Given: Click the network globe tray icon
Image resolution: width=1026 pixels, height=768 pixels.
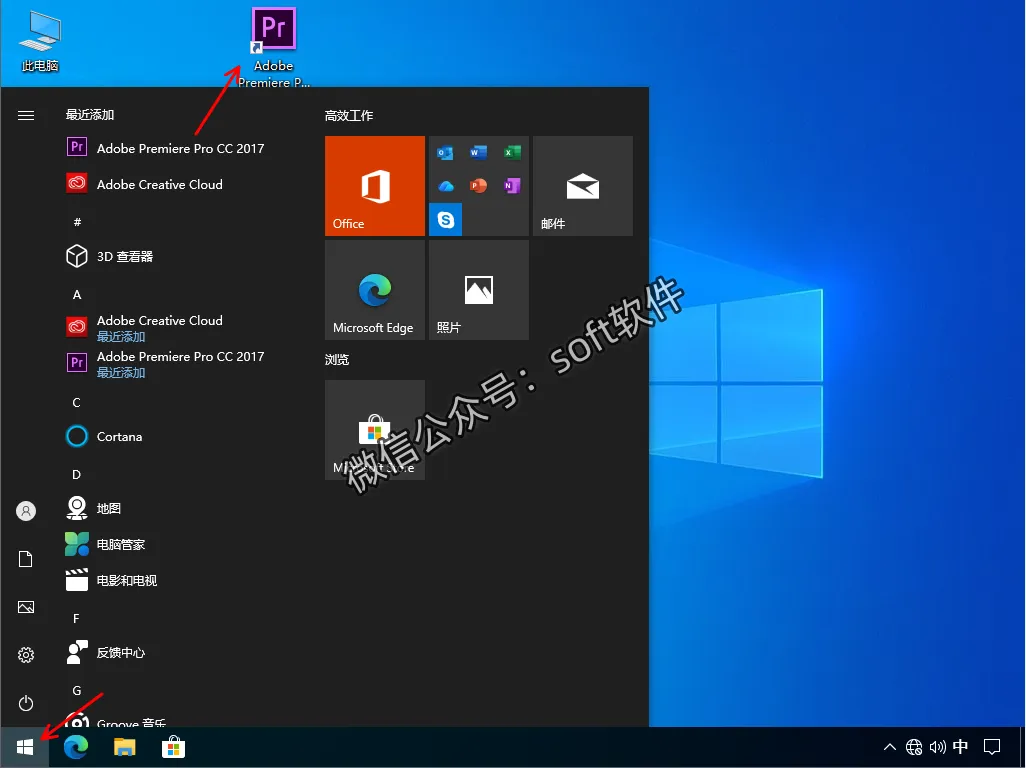Looking at the screenshot, I should pos(914,747).
